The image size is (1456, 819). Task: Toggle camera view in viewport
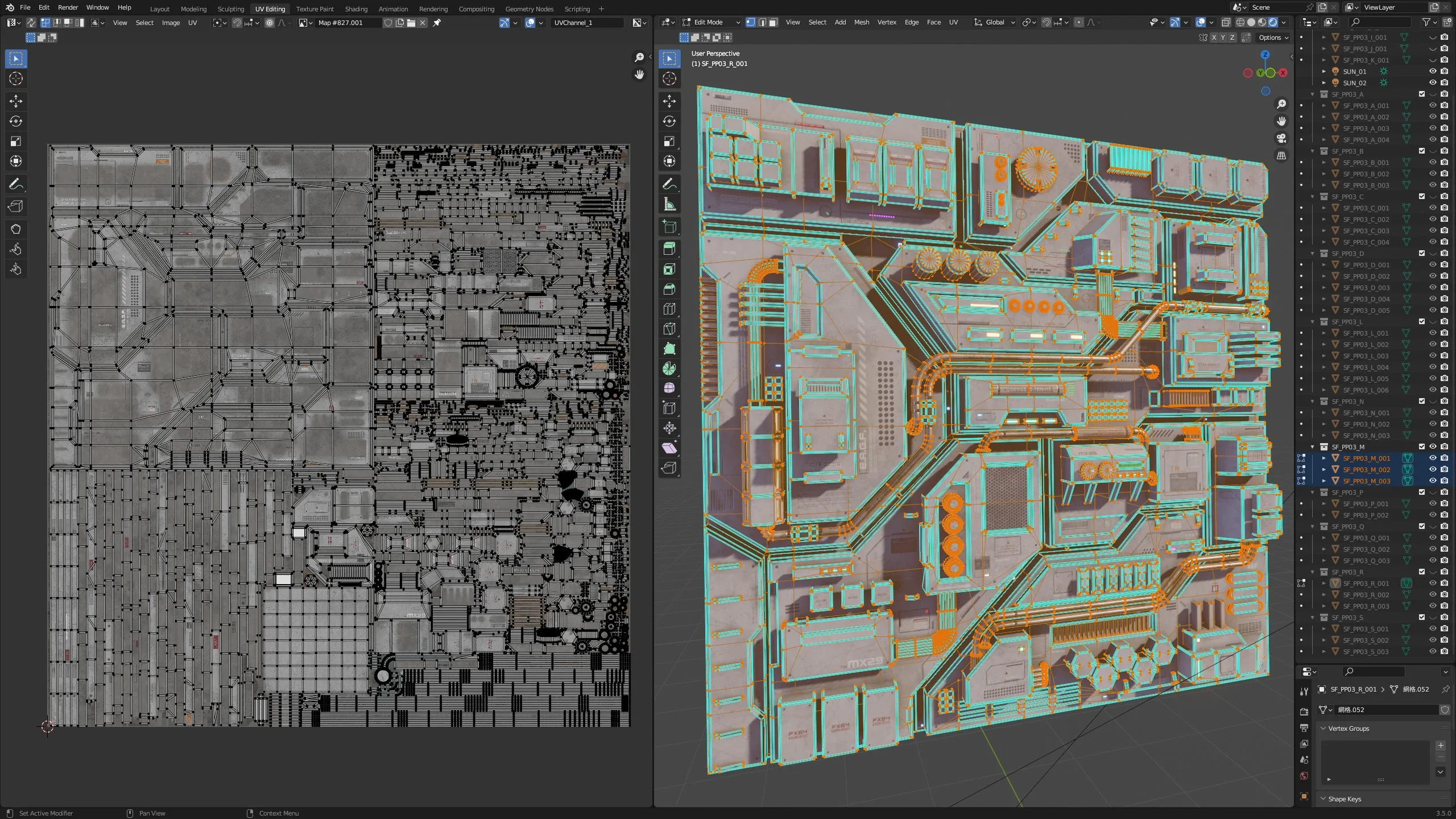click(1281, 138)
